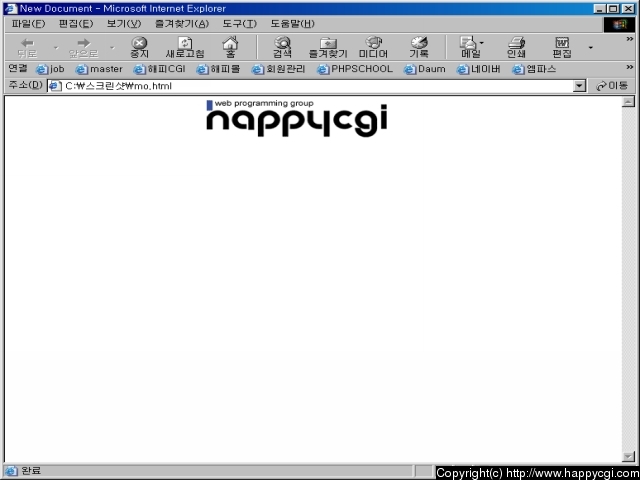Viewport: 640px width, 480px height.
Task: Click the vertical scrollbar down arrow
Action: [628, 456]
